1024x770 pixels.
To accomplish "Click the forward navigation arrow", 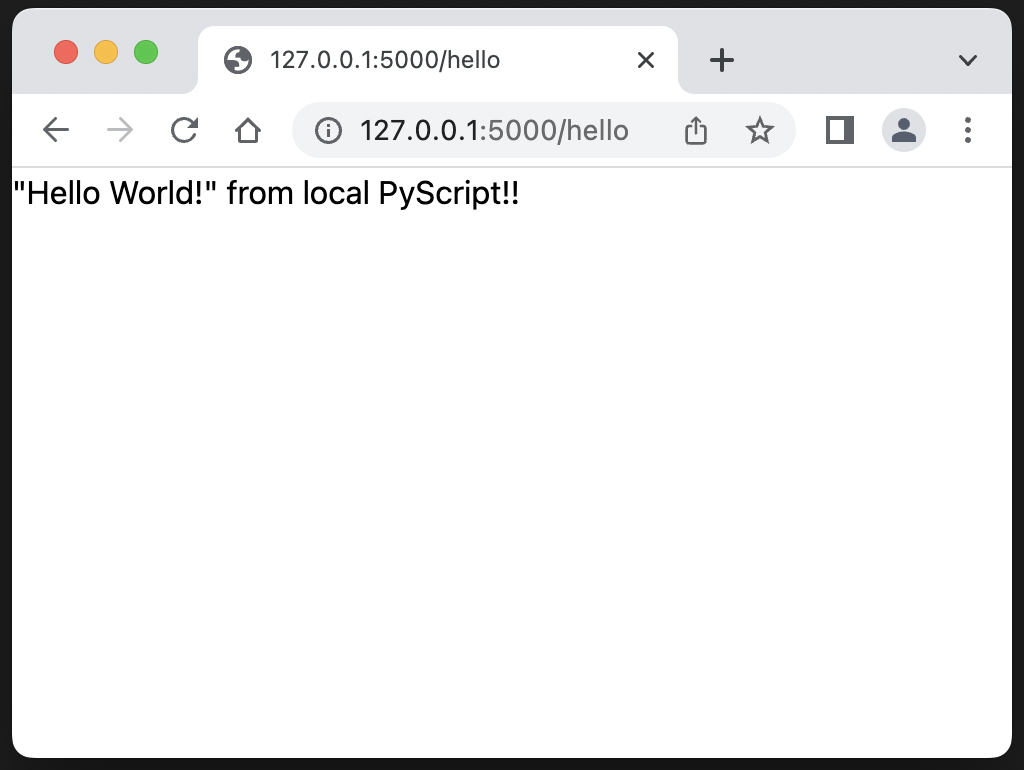I will [x=118, y=130].
